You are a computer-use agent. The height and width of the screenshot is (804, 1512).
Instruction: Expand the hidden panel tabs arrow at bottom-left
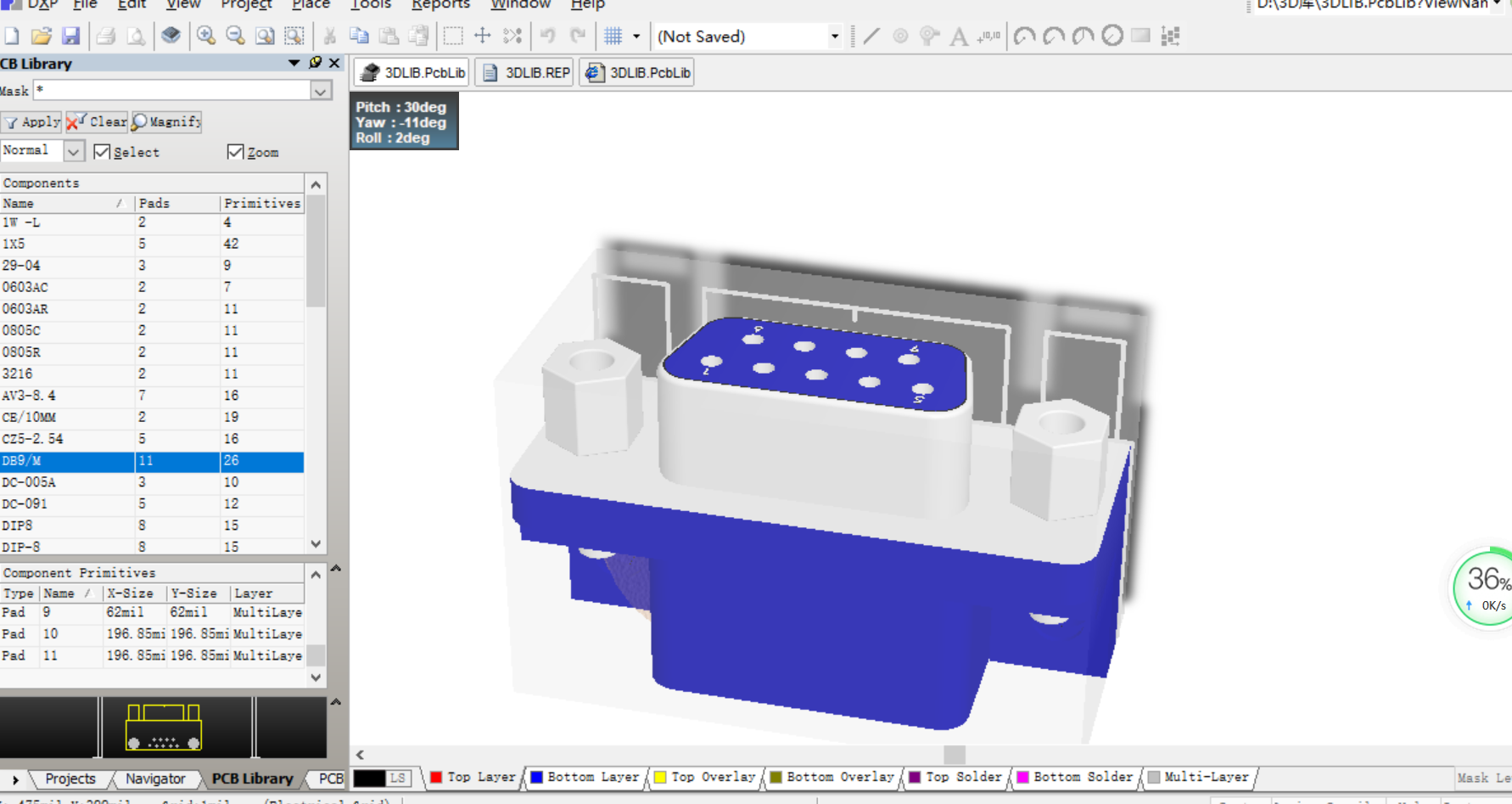(x=14, y=779)
